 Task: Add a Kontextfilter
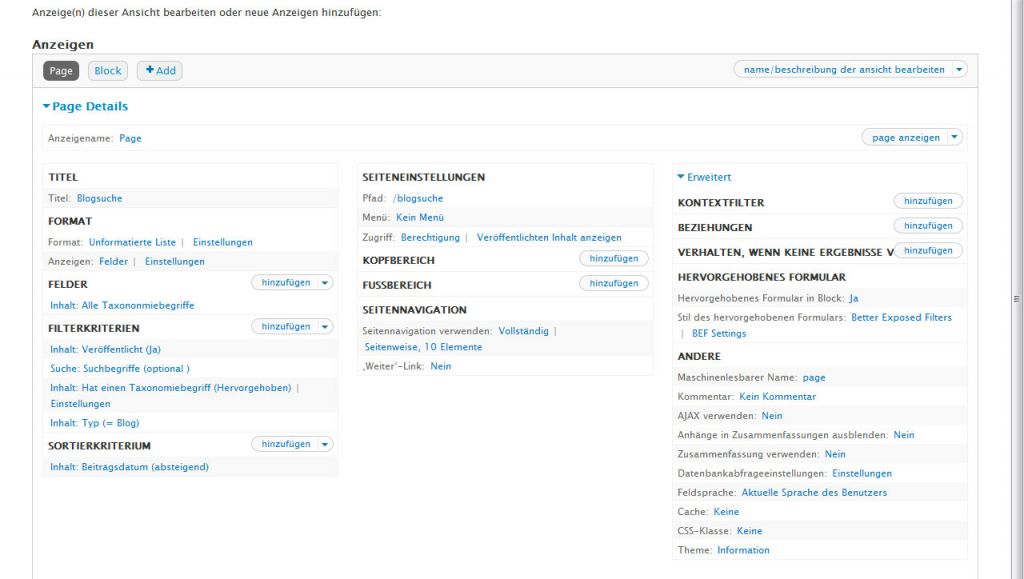click(x=928, y=201)
